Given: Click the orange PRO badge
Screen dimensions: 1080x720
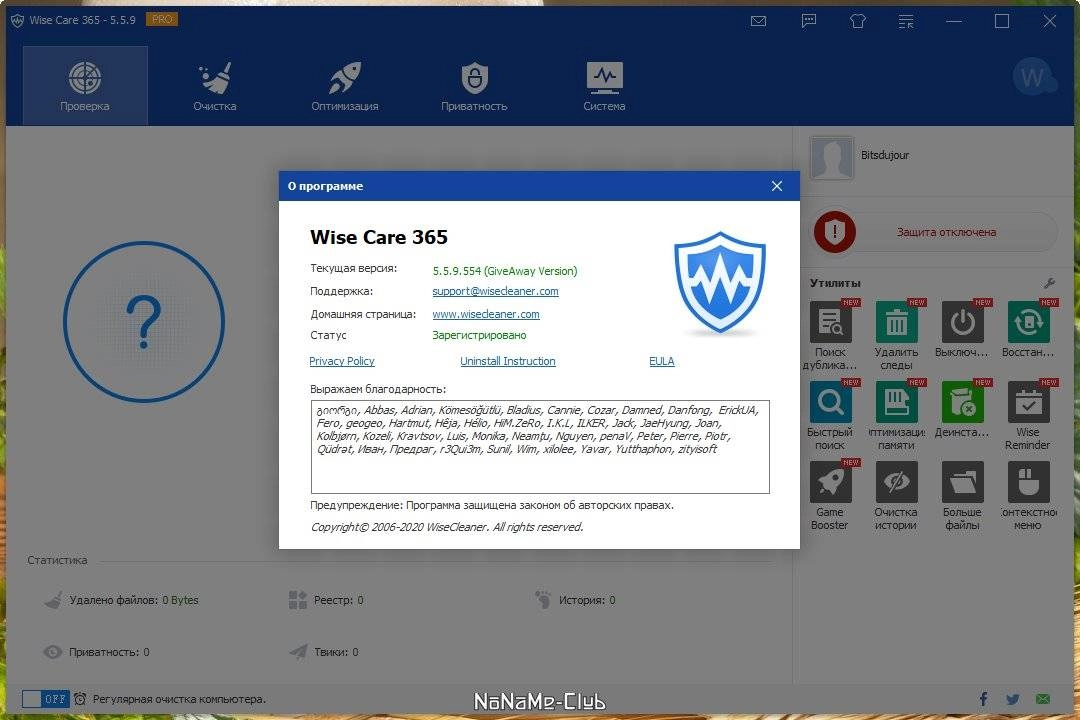Looking at the screenshot, I should (x=162, y=19).
